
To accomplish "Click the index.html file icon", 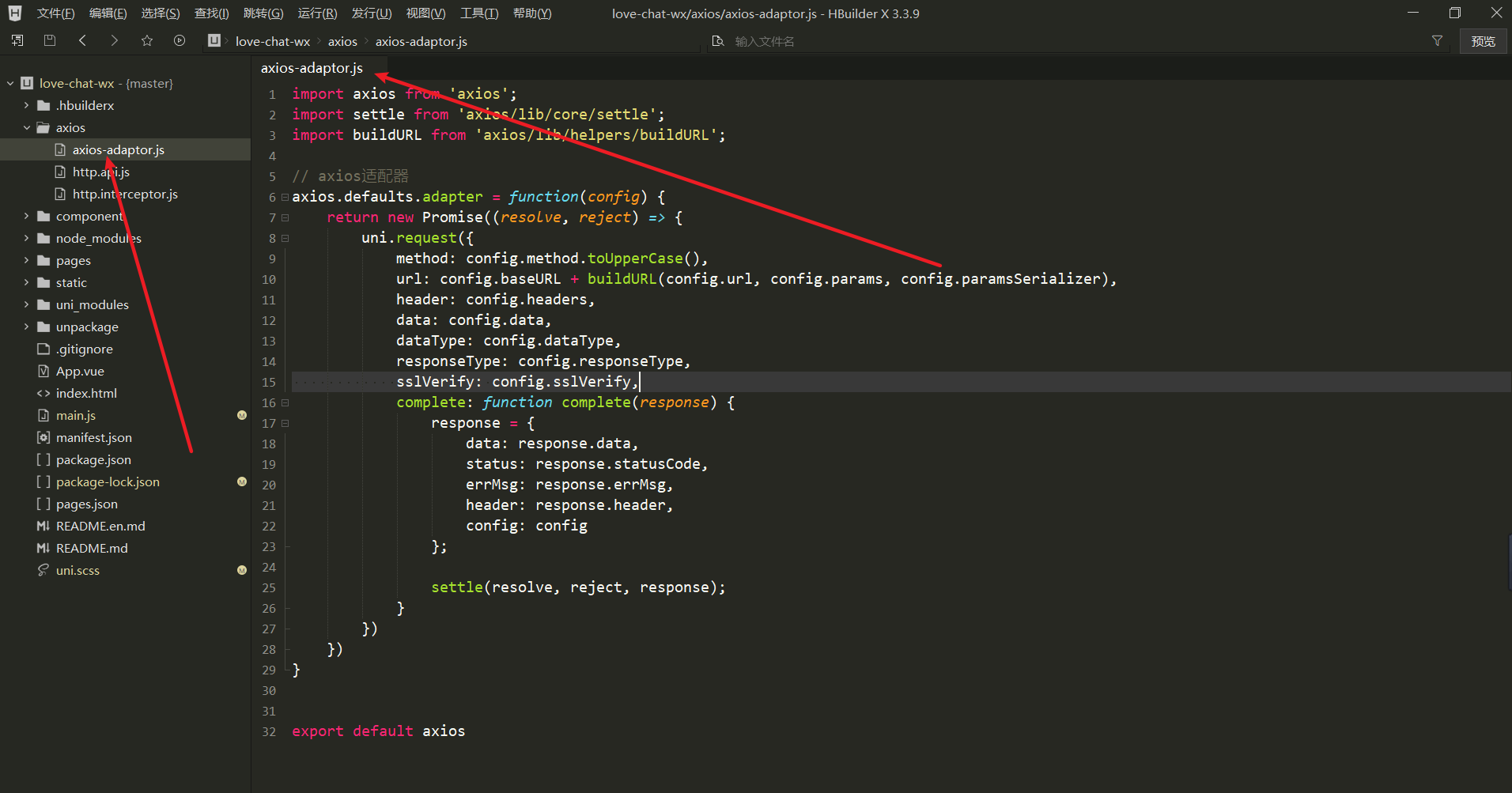I will 43,393.
